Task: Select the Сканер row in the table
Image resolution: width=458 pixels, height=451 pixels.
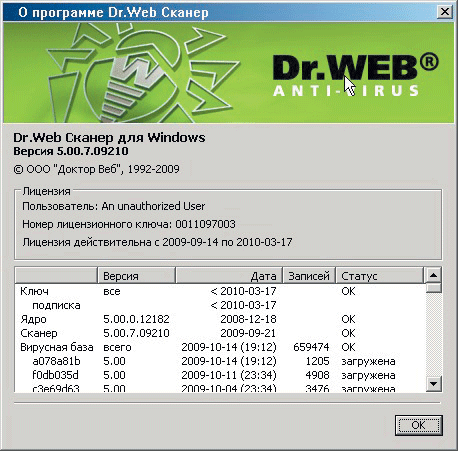Action: point(220,333)
